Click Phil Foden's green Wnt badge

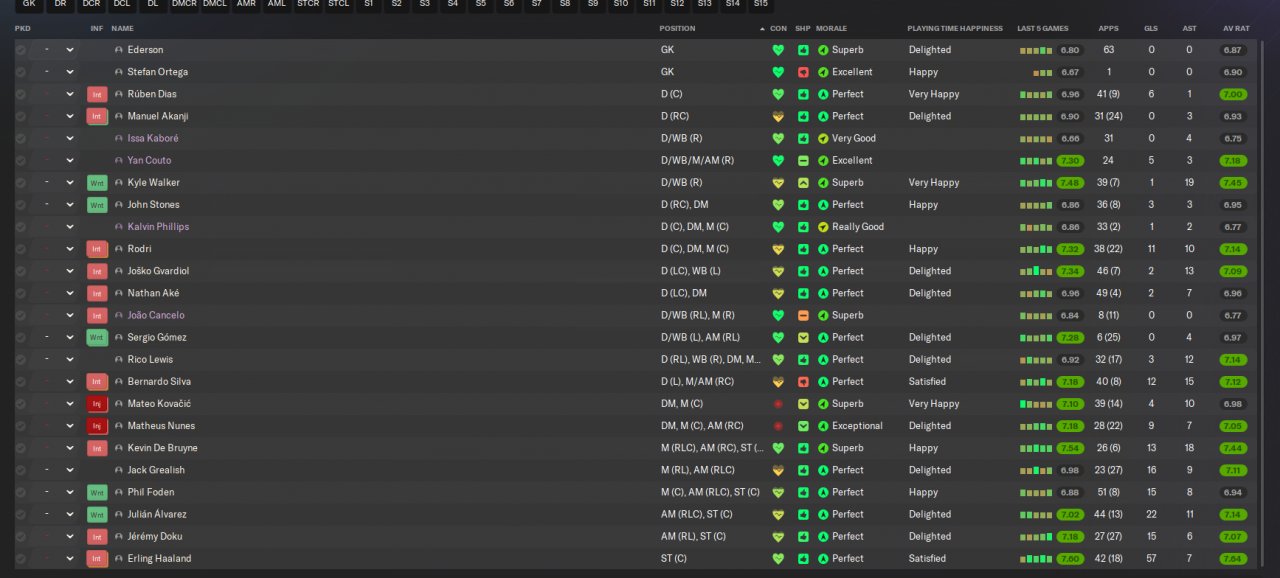(x=97, y=492)
